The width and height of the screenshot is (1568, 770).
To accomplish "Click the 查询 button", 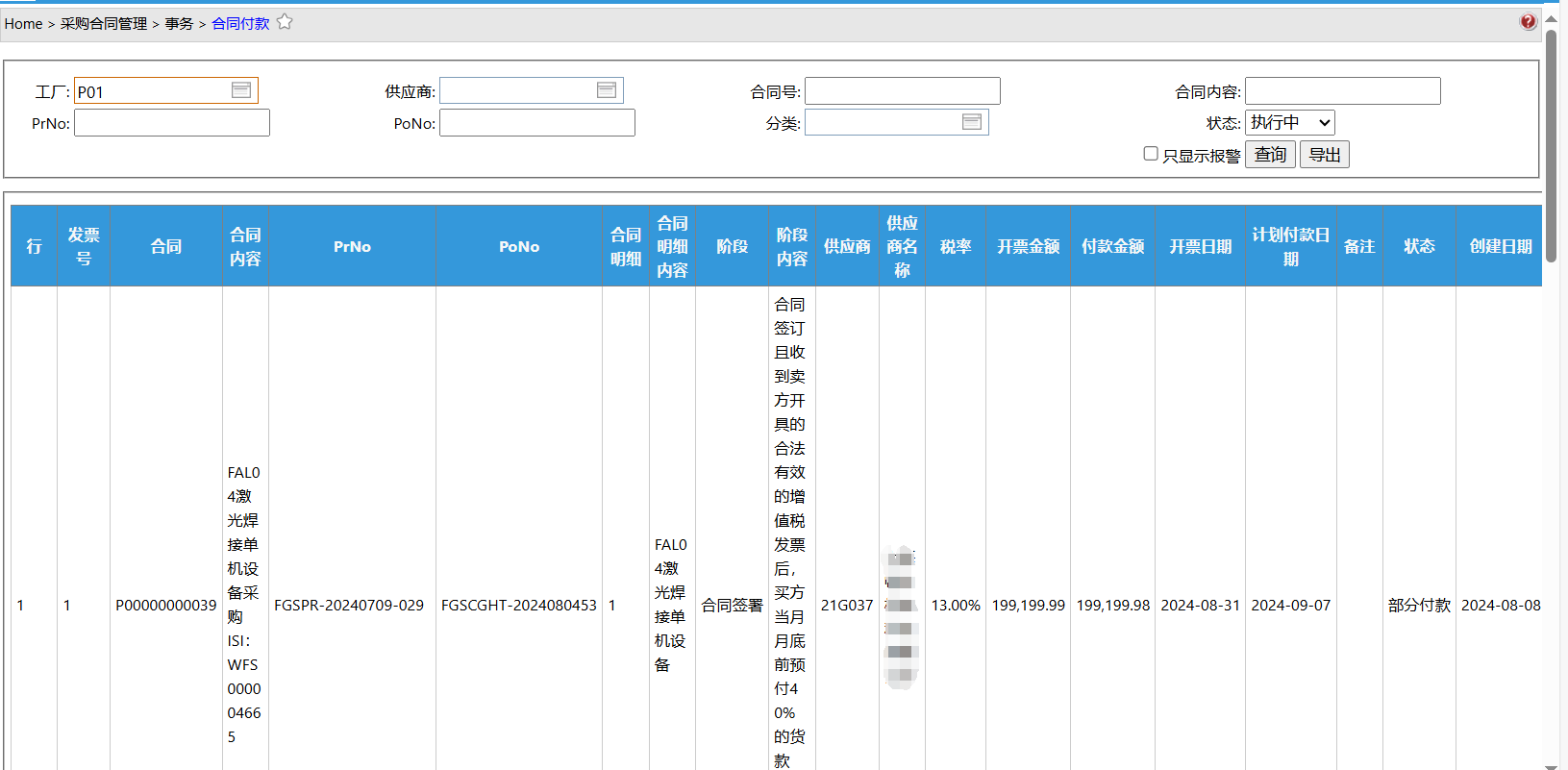I will (1270, 155).
